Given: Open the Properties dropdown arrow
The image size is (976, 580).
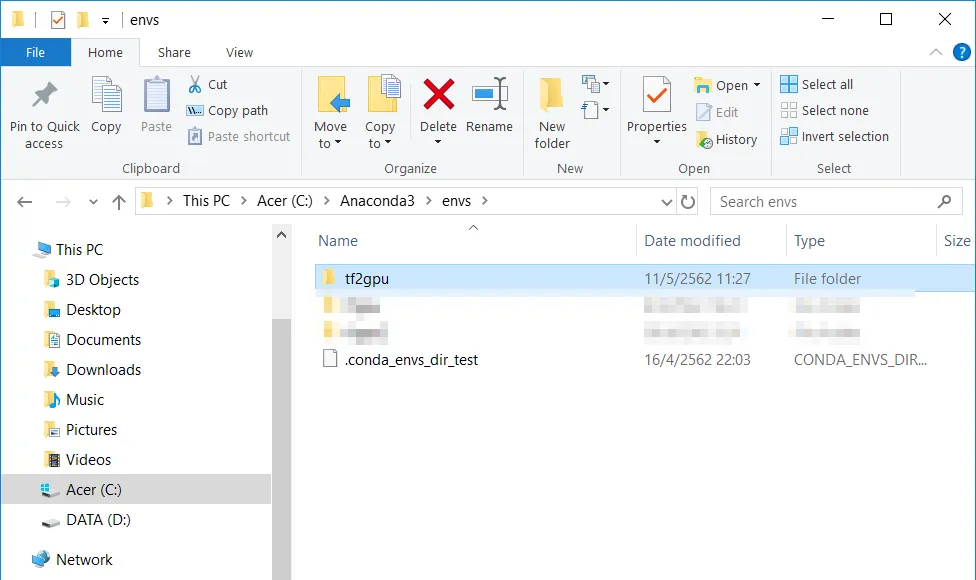Looking at the screenshot, I should pos(657,142).
